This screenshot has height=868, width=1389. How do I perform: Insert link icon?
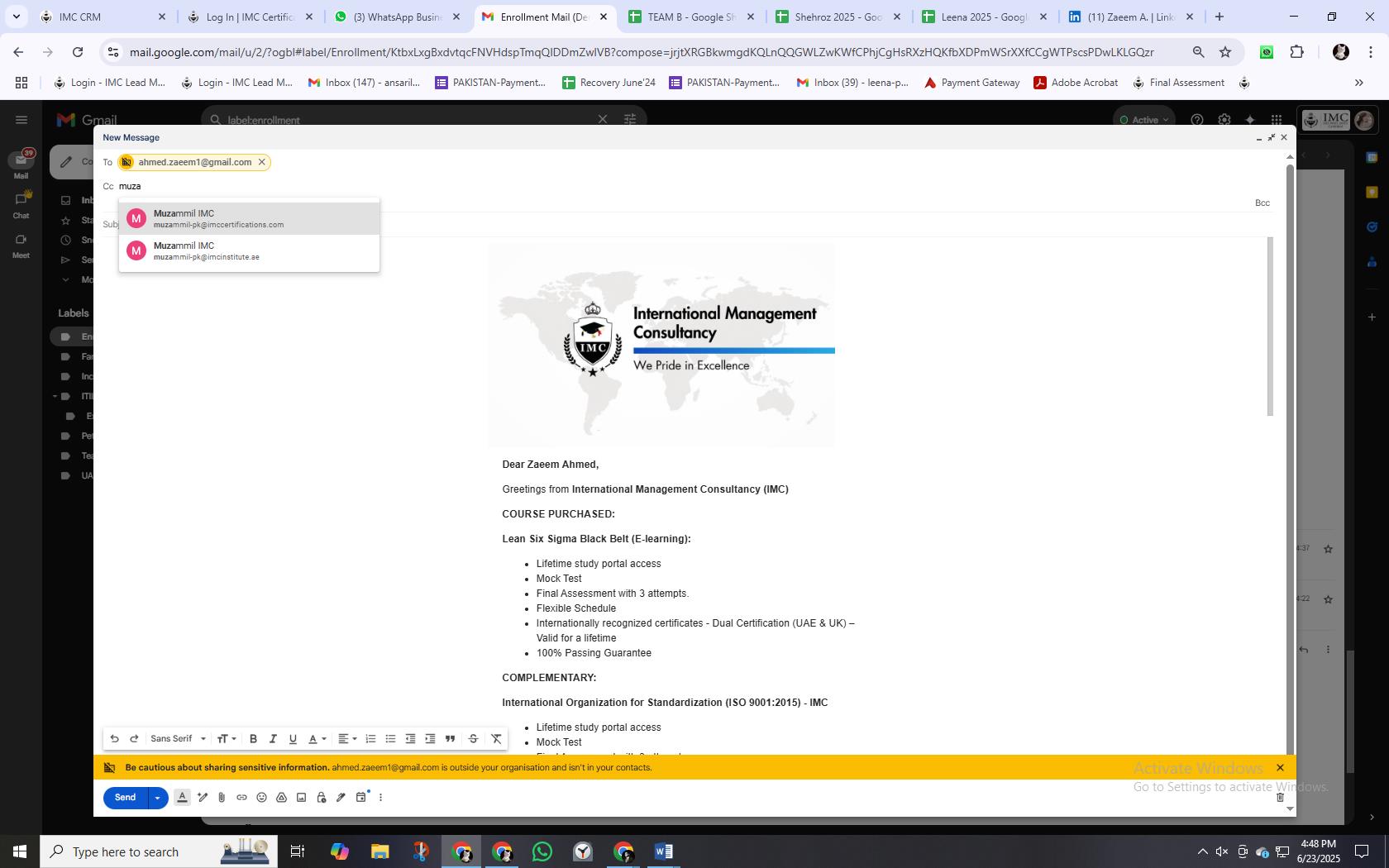[x=241, y=798]
